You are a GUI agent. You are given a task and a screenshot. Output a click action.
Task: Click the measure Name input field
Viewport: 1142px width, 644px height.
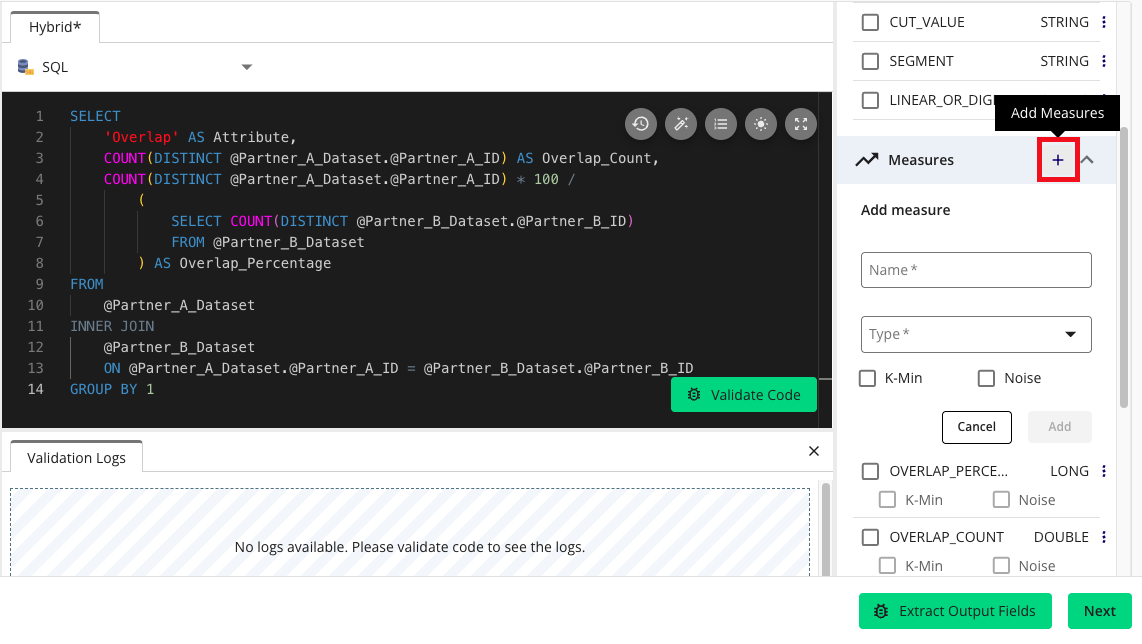975,270
